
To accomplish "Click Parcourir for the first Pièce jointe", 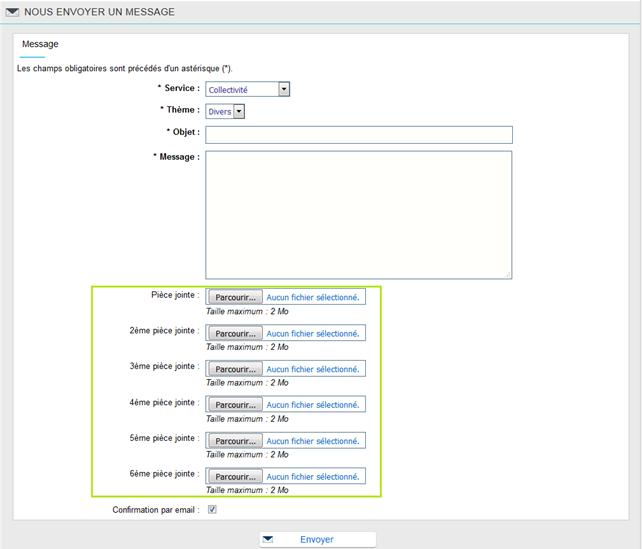I will click(x=235, y=297).
